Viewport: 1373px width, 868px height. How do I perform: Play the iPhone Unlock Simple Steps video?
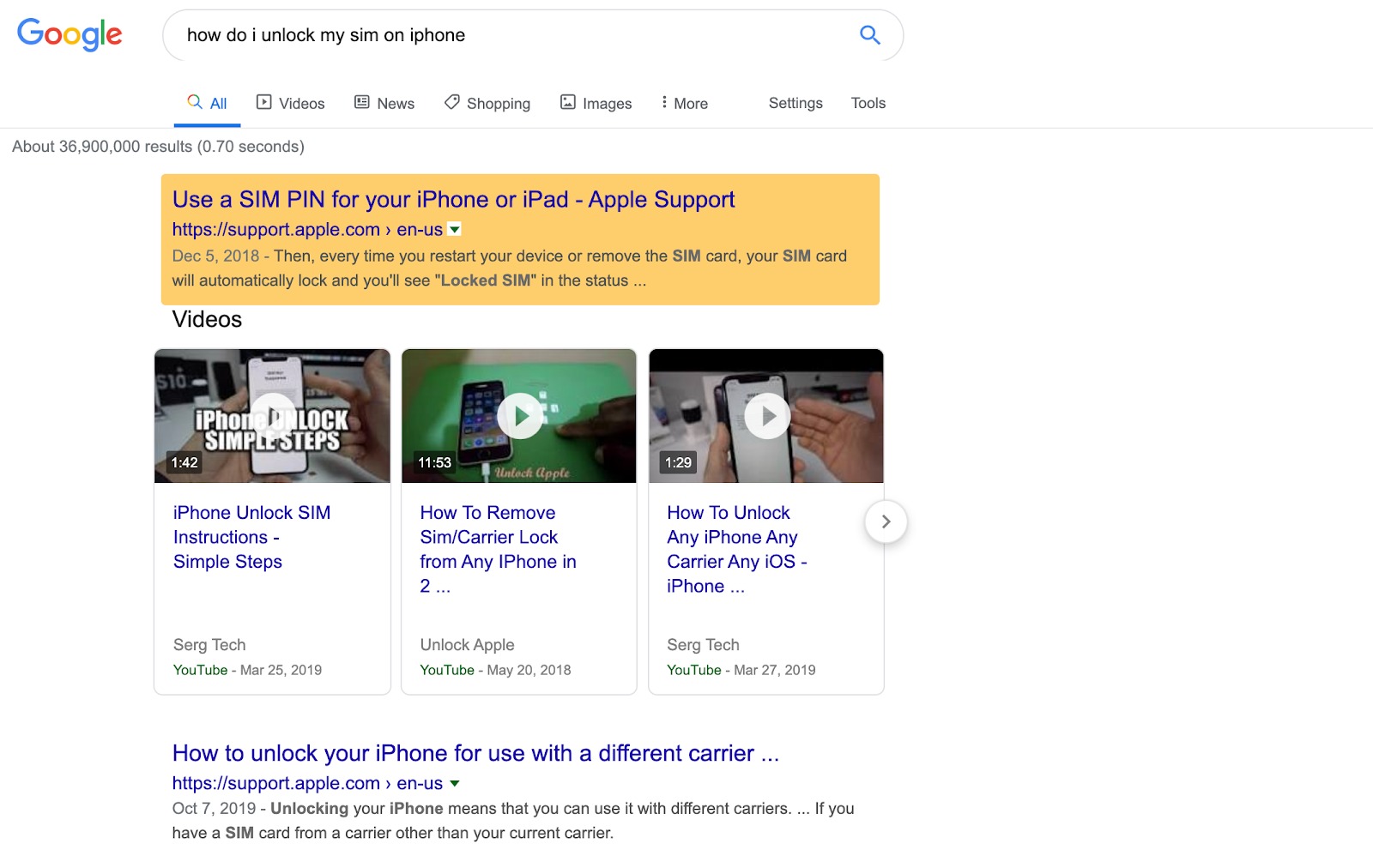(272, 416)
